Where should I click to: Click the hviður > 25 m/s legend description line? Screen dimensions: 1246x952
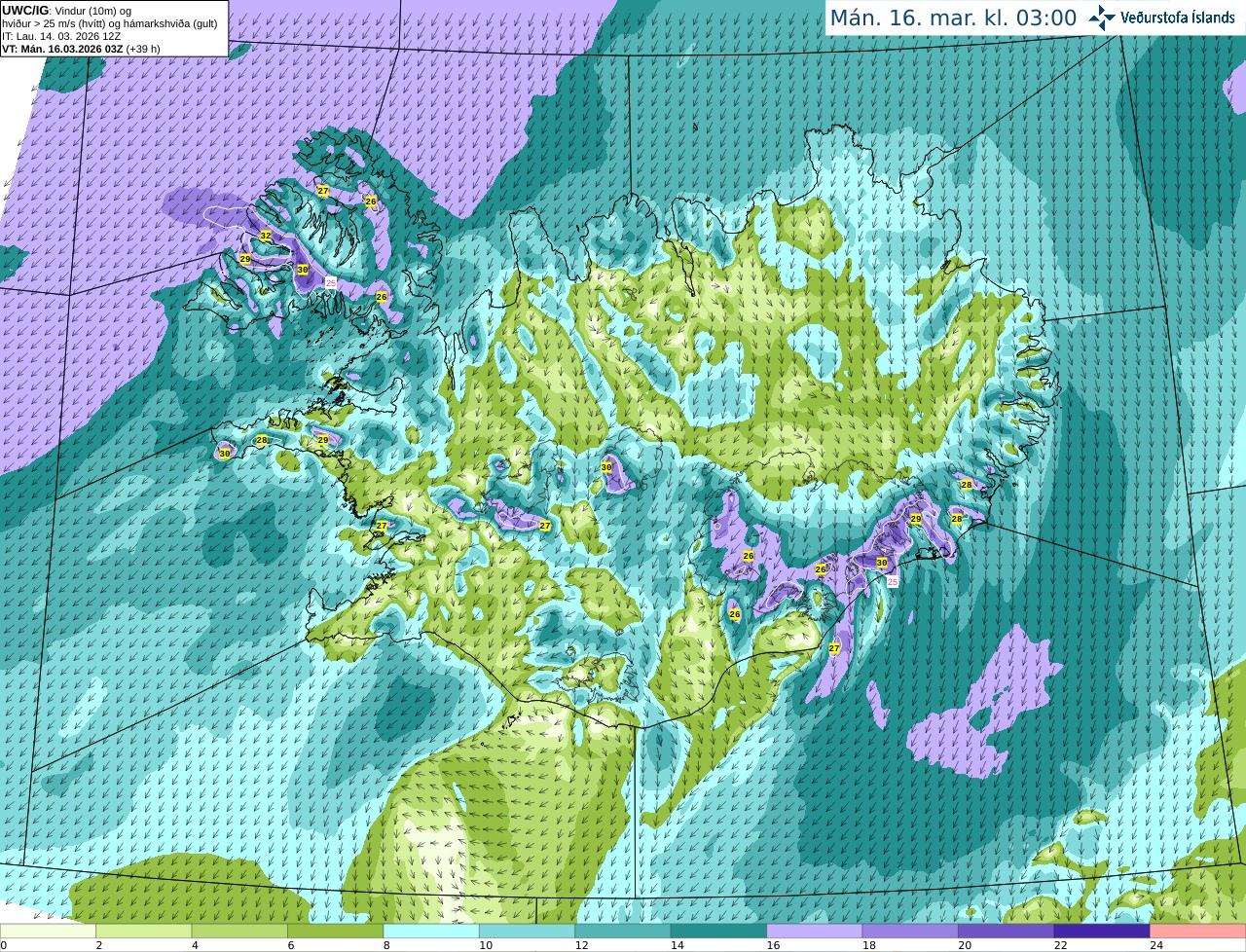tap(110, 23)
